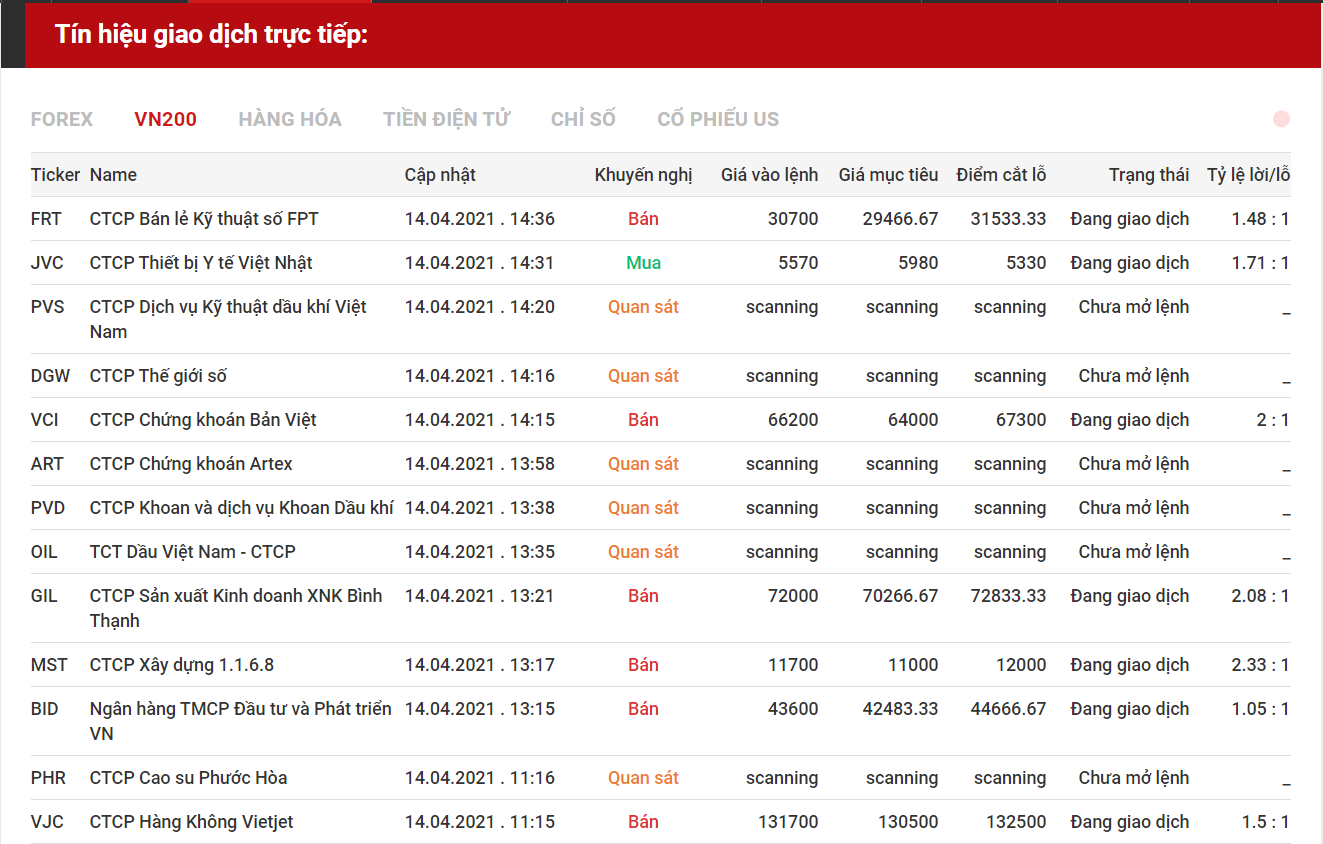
Task: Select the JVC ticker
Action: point(47,263)
